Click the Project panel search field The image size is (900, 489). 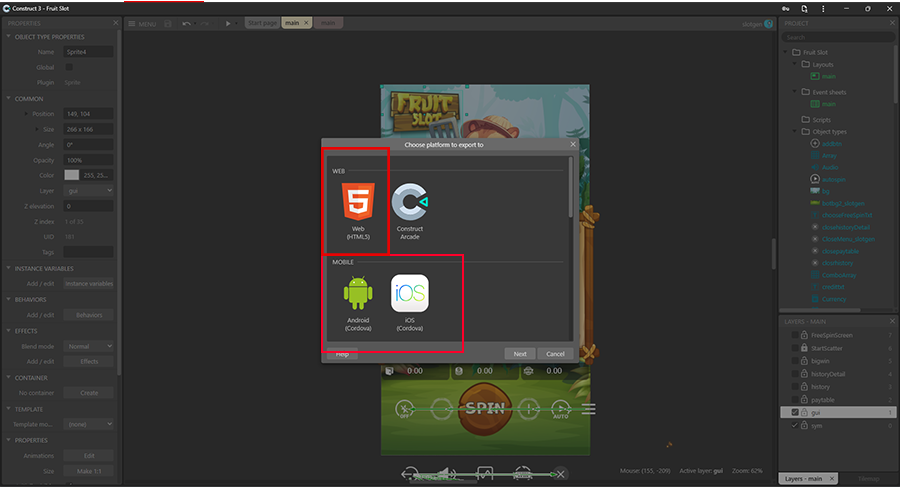click(x=838, y=37)
